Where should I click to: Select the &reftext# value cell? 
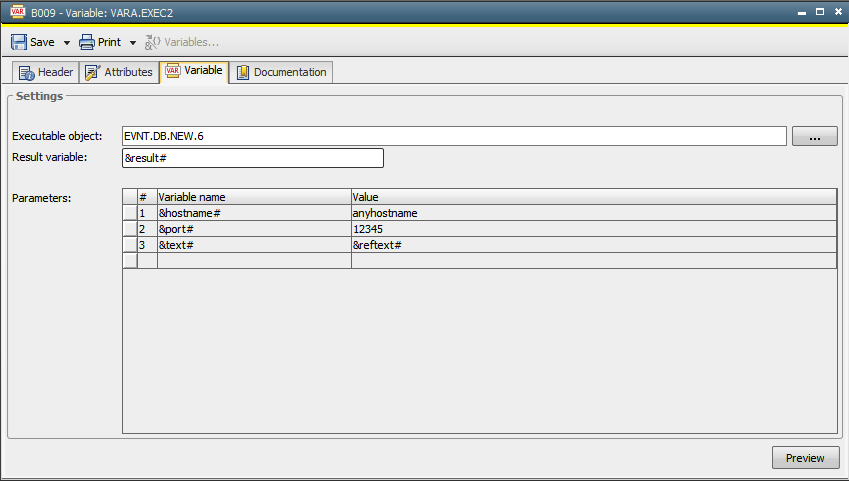pos(593,245)
